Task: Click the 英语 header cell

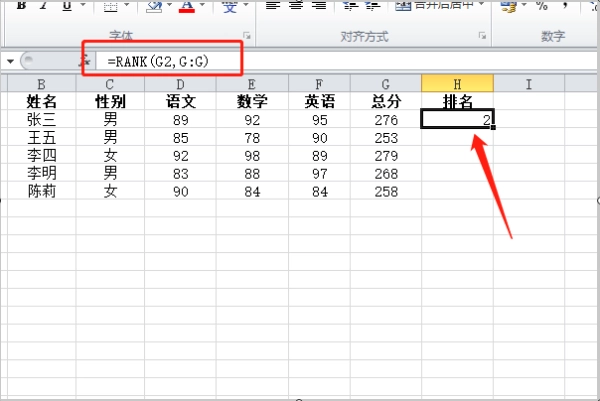Action: pos(319,101)
